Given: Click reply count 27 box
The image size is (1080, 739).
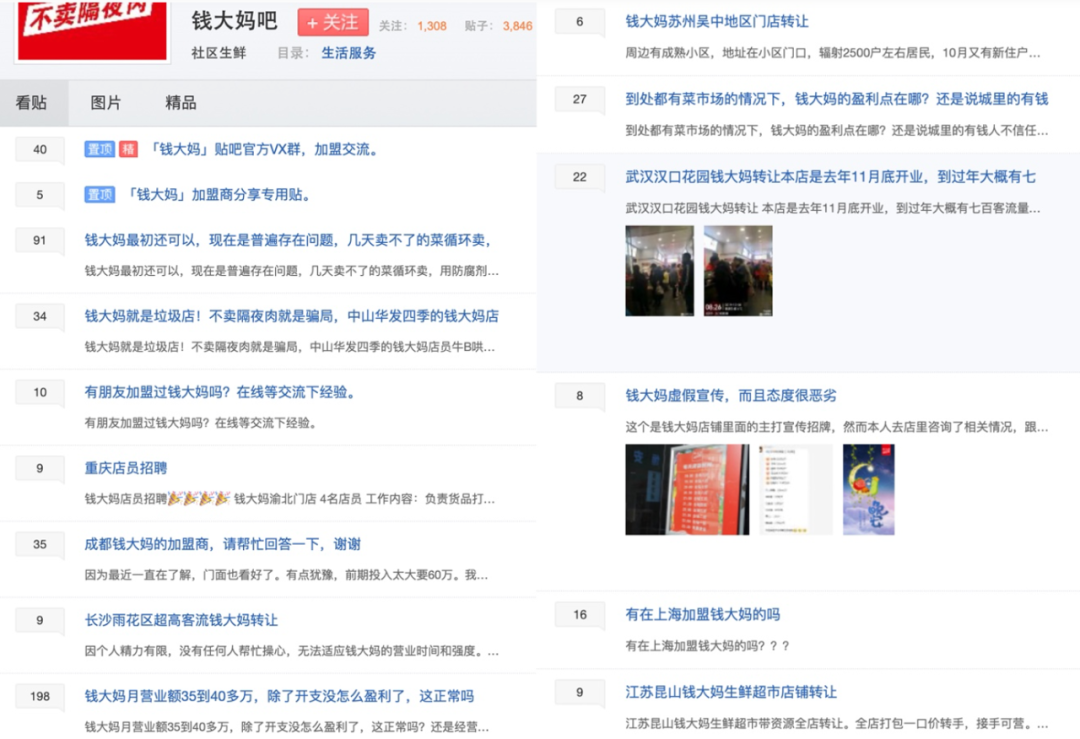Looking at the screenshot, I should pyautogui.click(x=580, y=99).
